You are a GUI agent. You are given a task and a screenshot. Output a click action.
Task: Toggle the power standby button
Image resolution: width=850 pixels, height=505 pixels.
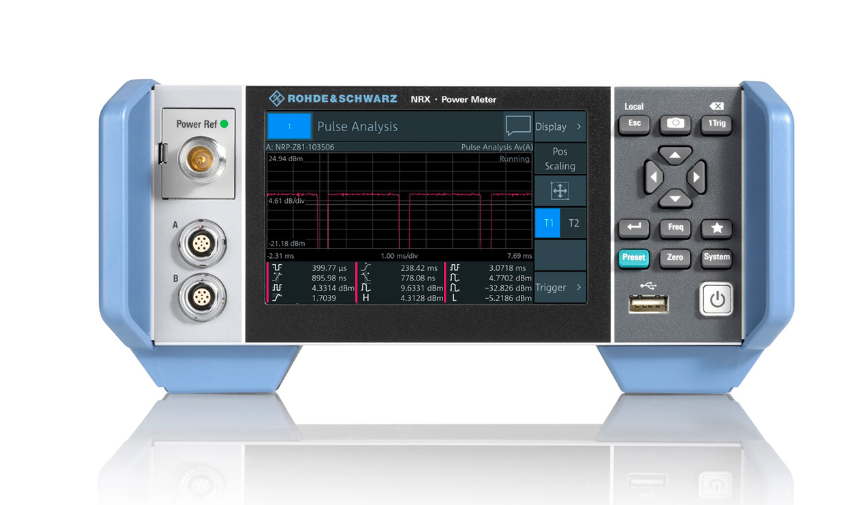(715, 299)
